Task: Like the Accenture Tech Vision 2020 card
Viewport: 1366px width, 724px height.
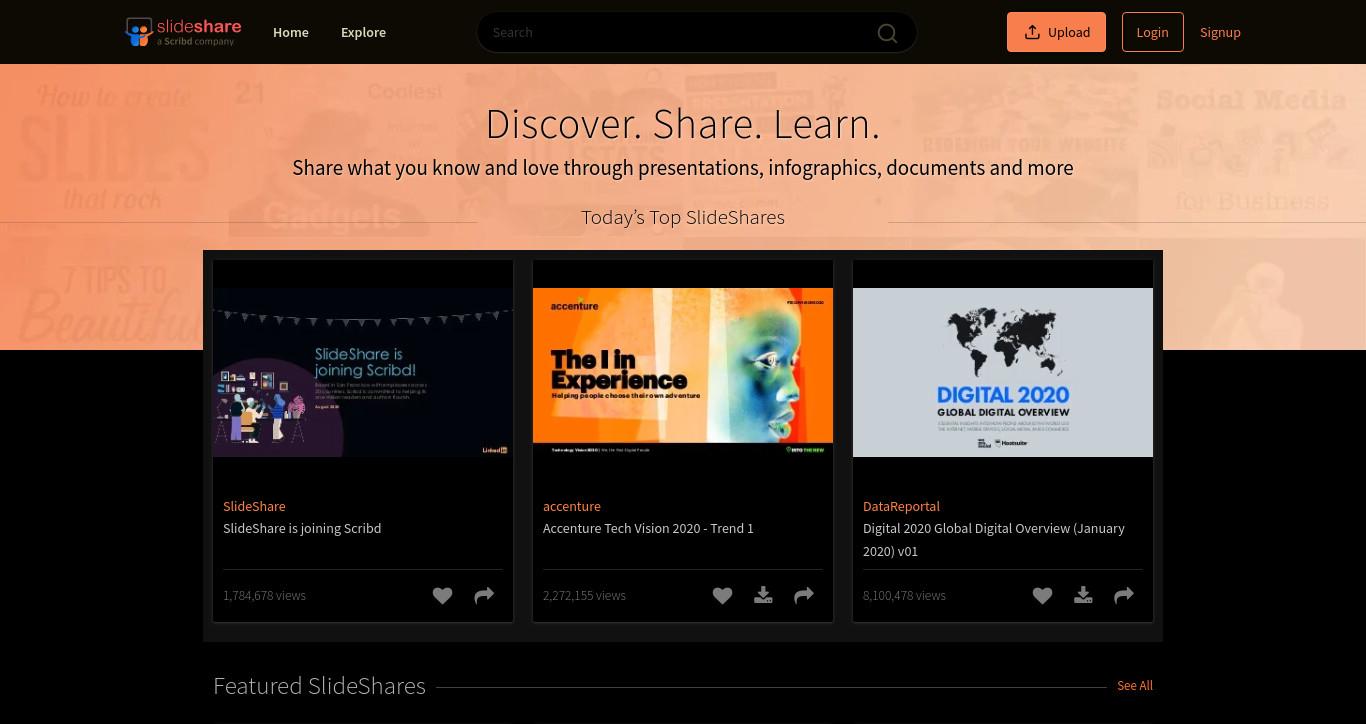Action: click(722, 596)
